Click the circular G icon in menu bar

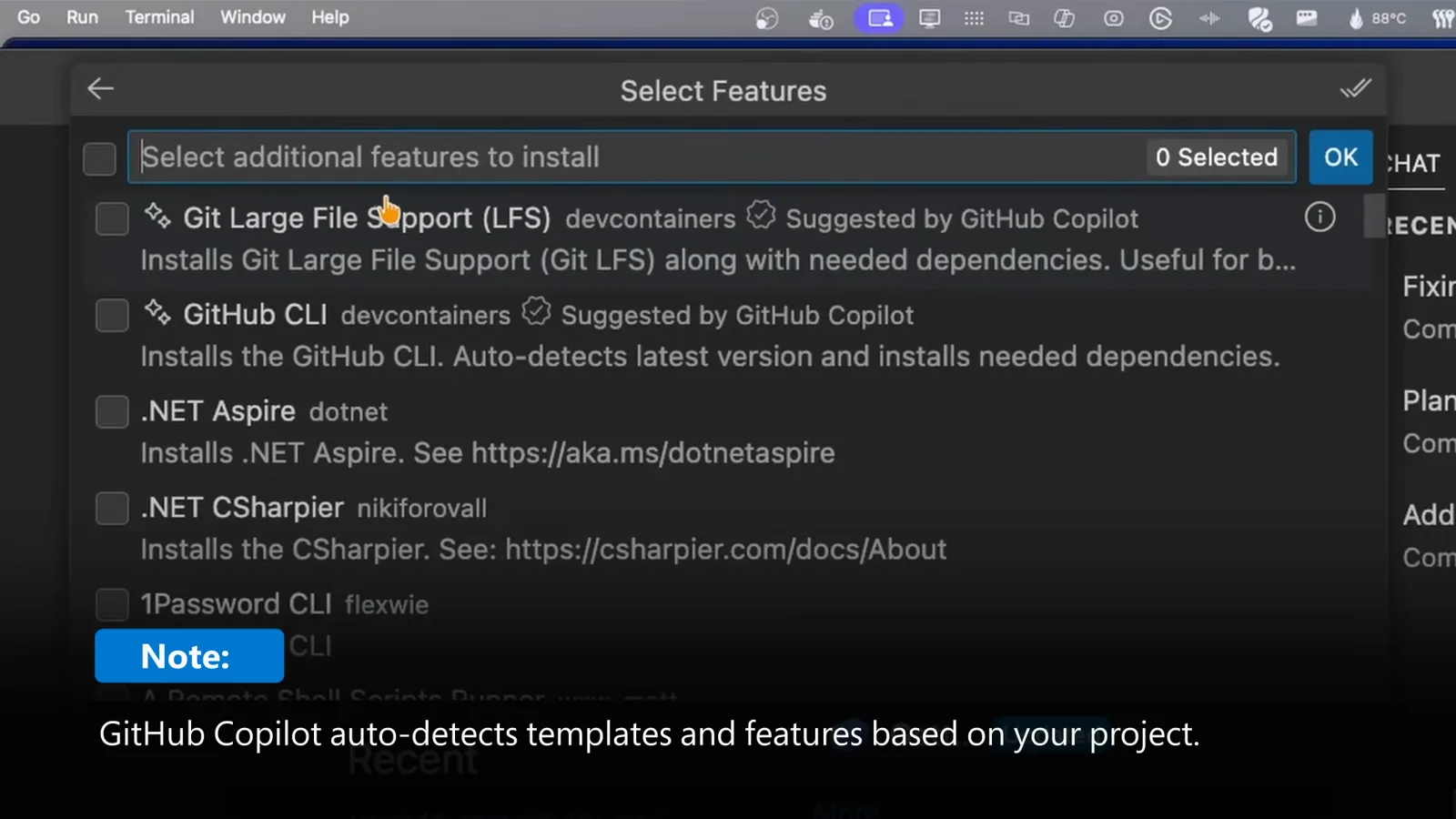point(1160,18)
